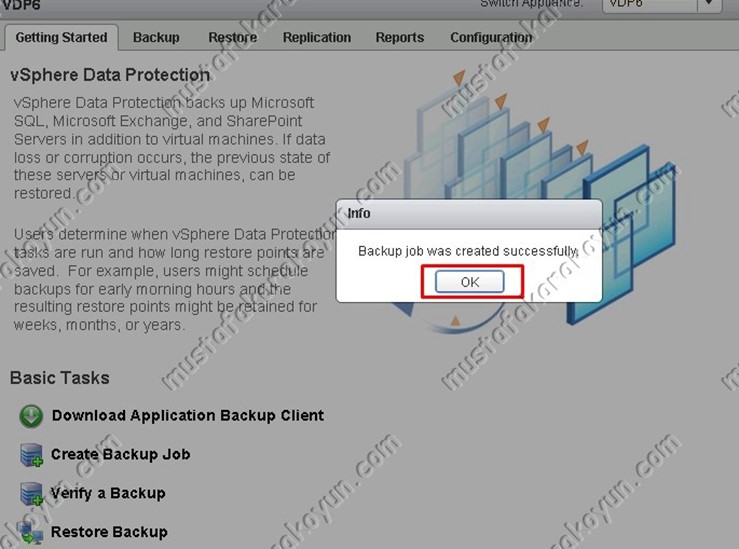
Task: Open the Switch Appliance dropdown
Action: coord(662,5)
